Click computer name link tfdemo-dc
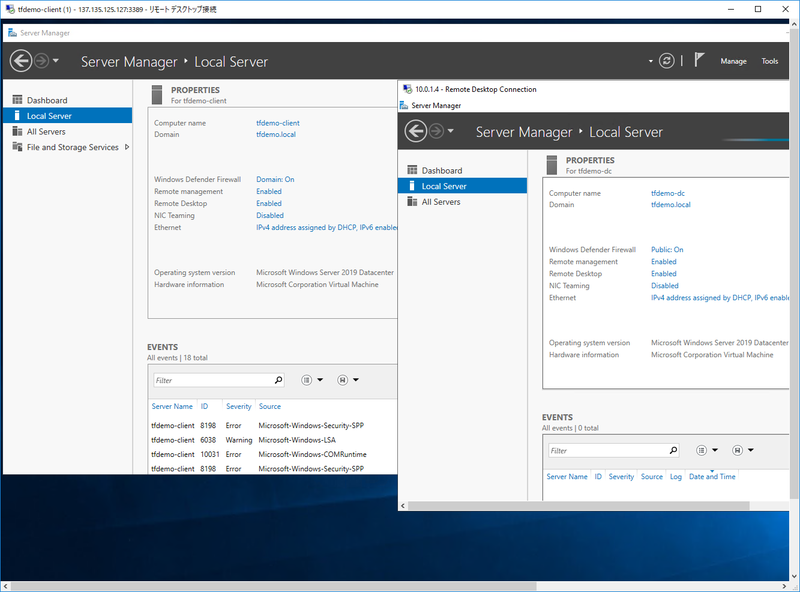This screenshot has width=800, height=592. coord(668,193)
